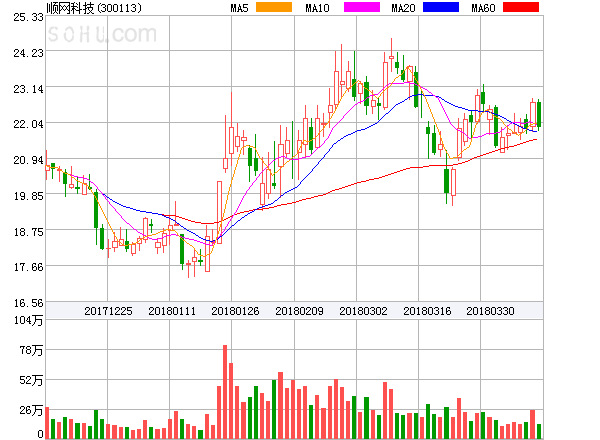The height and width of the screenshot is (440, 600).
Task: Click the 25.33 price axis label
Action: tap(28, 17)
